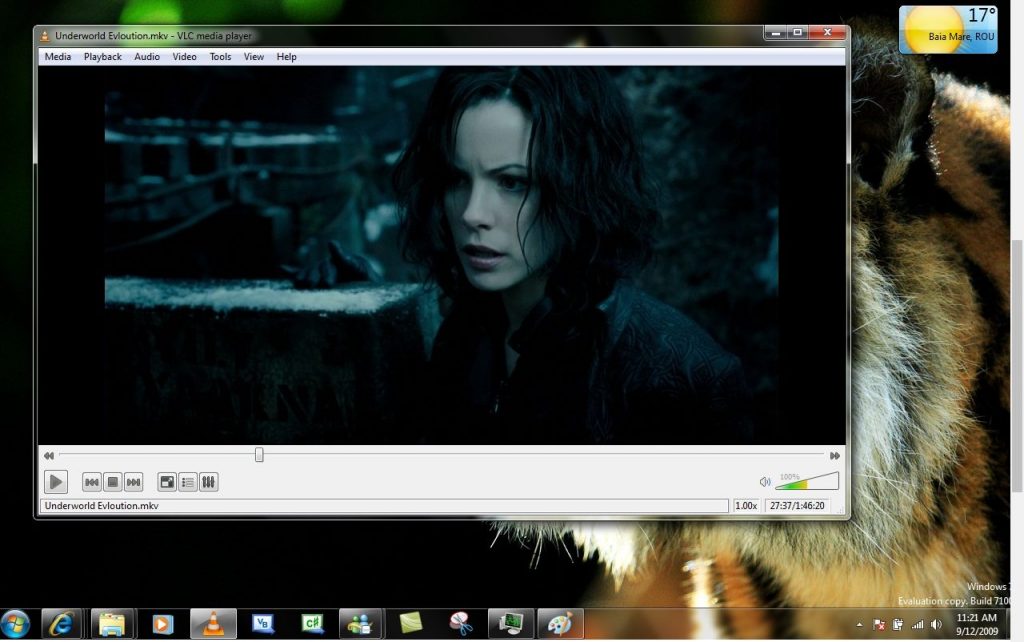Expand the Audio menu
The image size is (1024, 642).
(x=147, y=57)
